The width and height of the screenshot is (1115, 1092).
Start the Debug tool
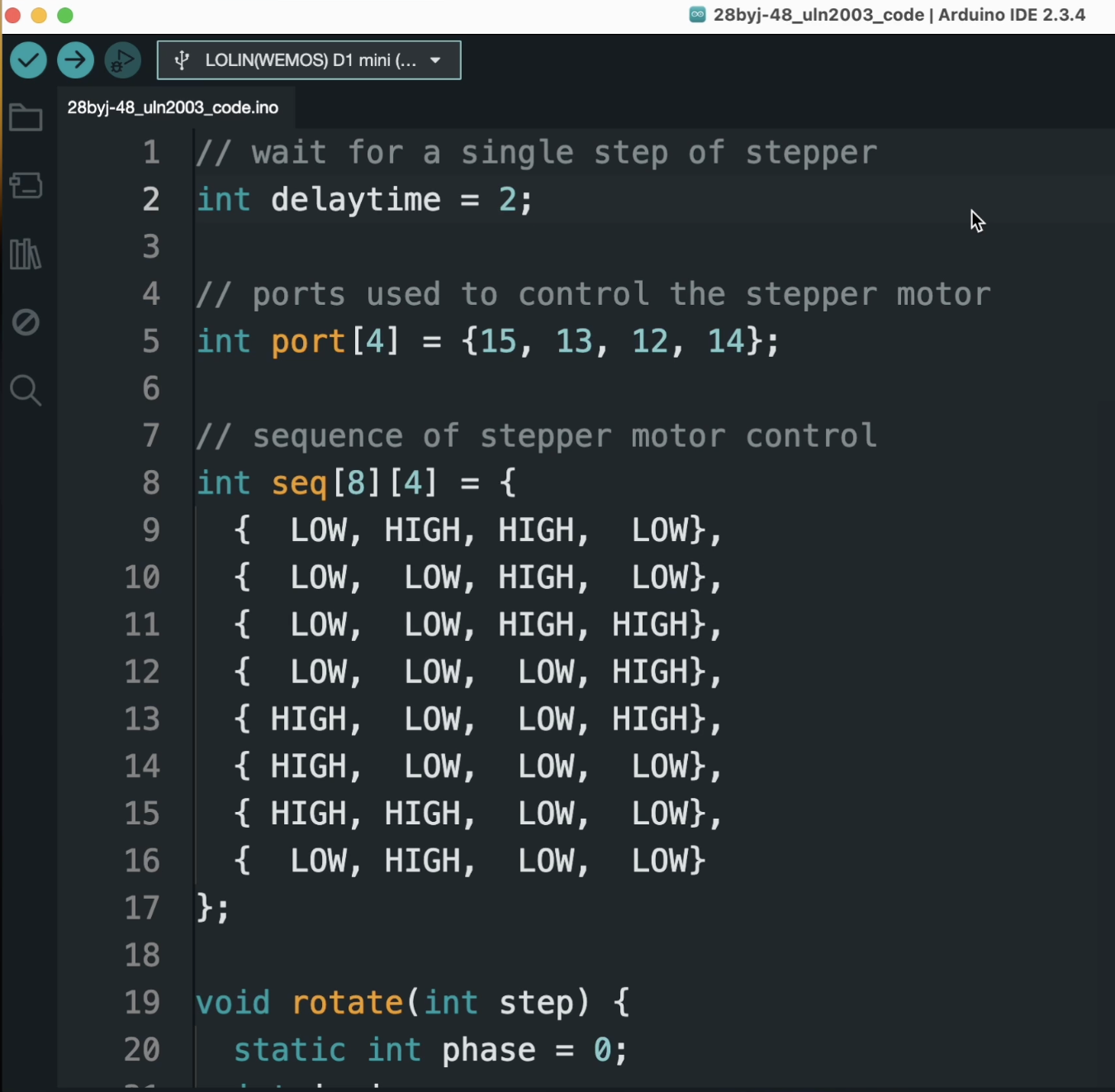122,60
